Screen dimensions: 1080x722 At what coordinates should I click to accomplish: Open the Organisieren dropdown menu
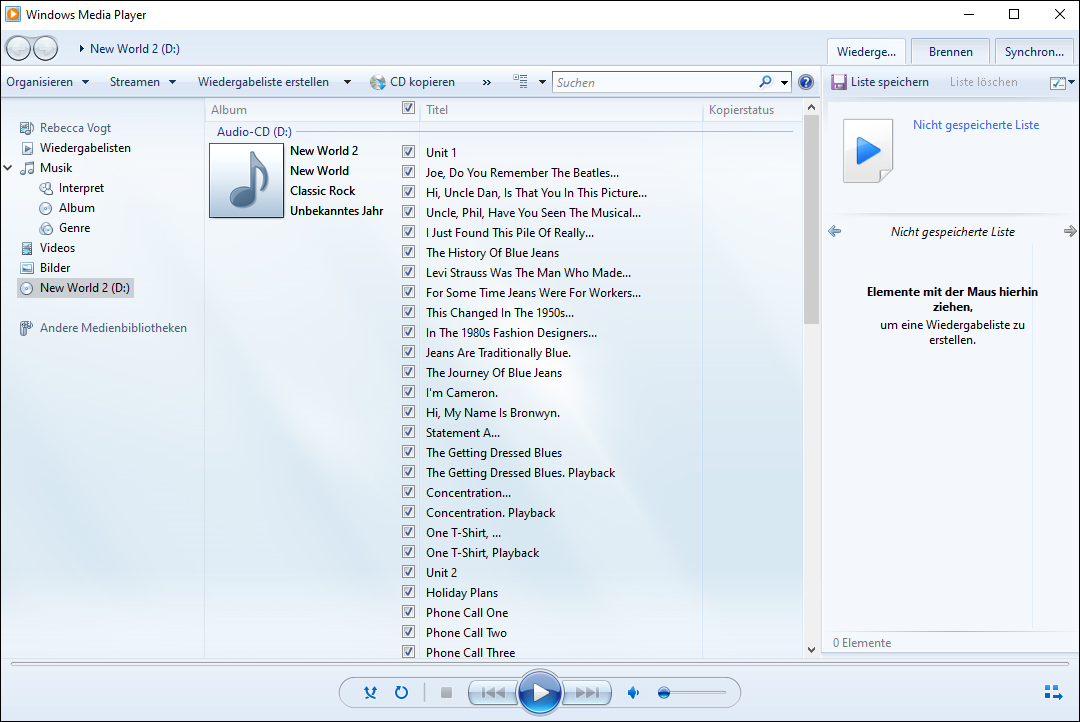pyautogui.click(x=48, y=82)
